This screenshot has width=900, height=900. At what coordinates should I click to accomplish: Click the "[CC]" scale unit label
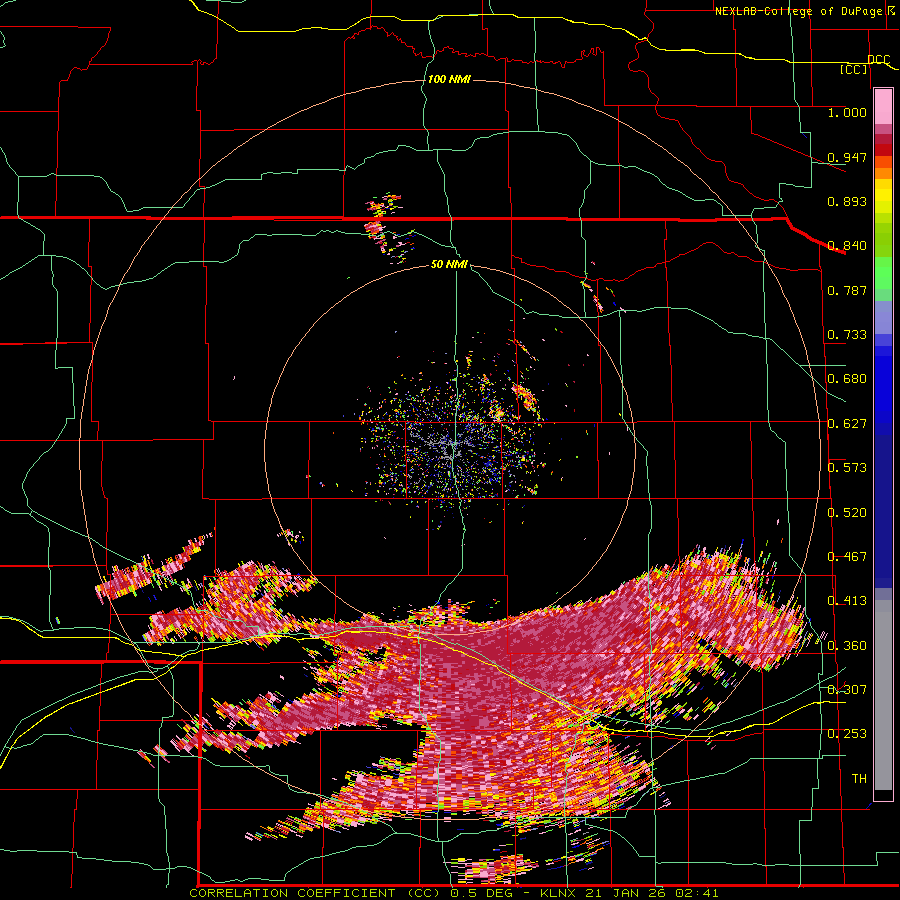click(854, 70)
